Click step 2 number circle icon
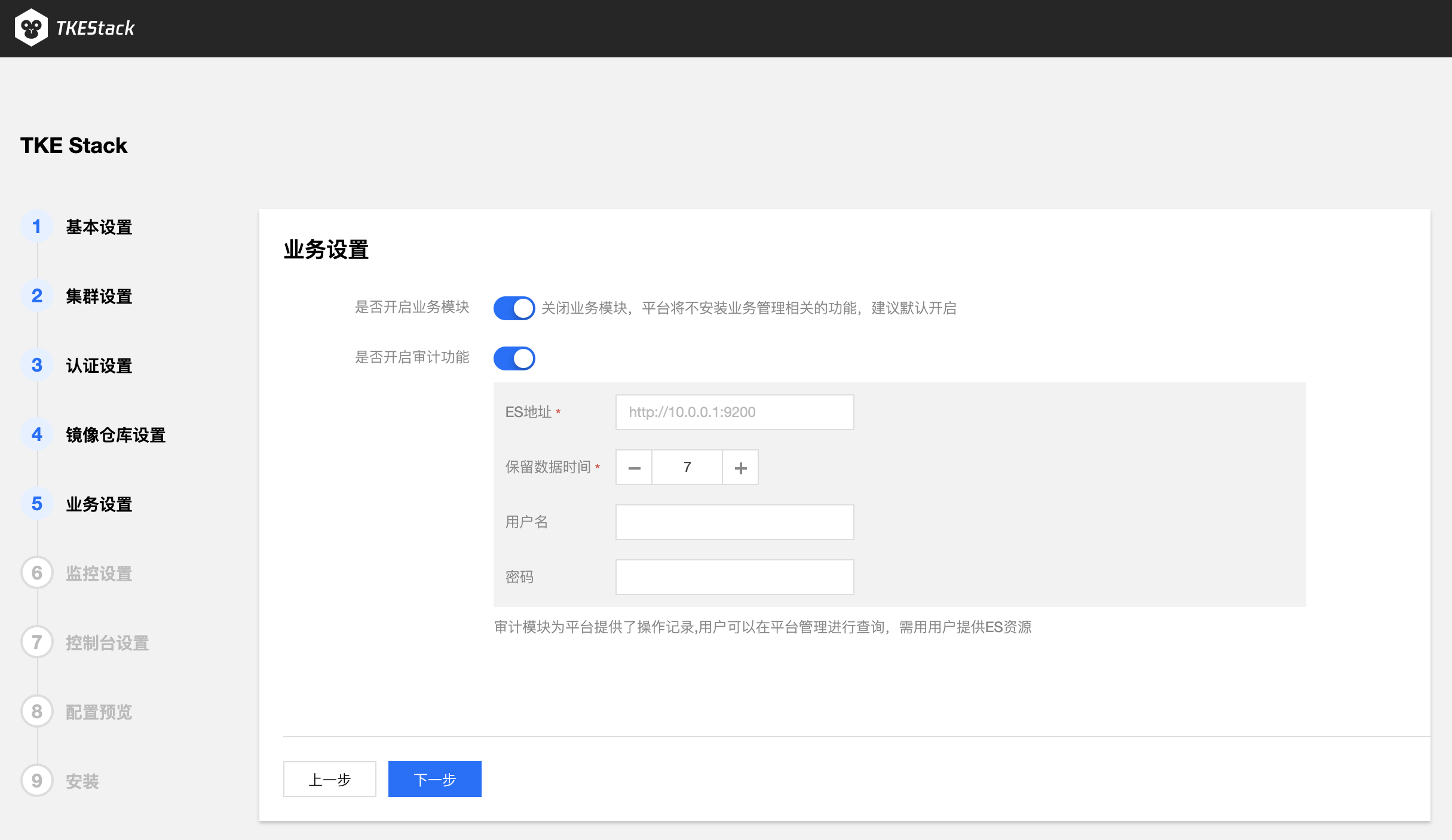 tap(37, 296)
